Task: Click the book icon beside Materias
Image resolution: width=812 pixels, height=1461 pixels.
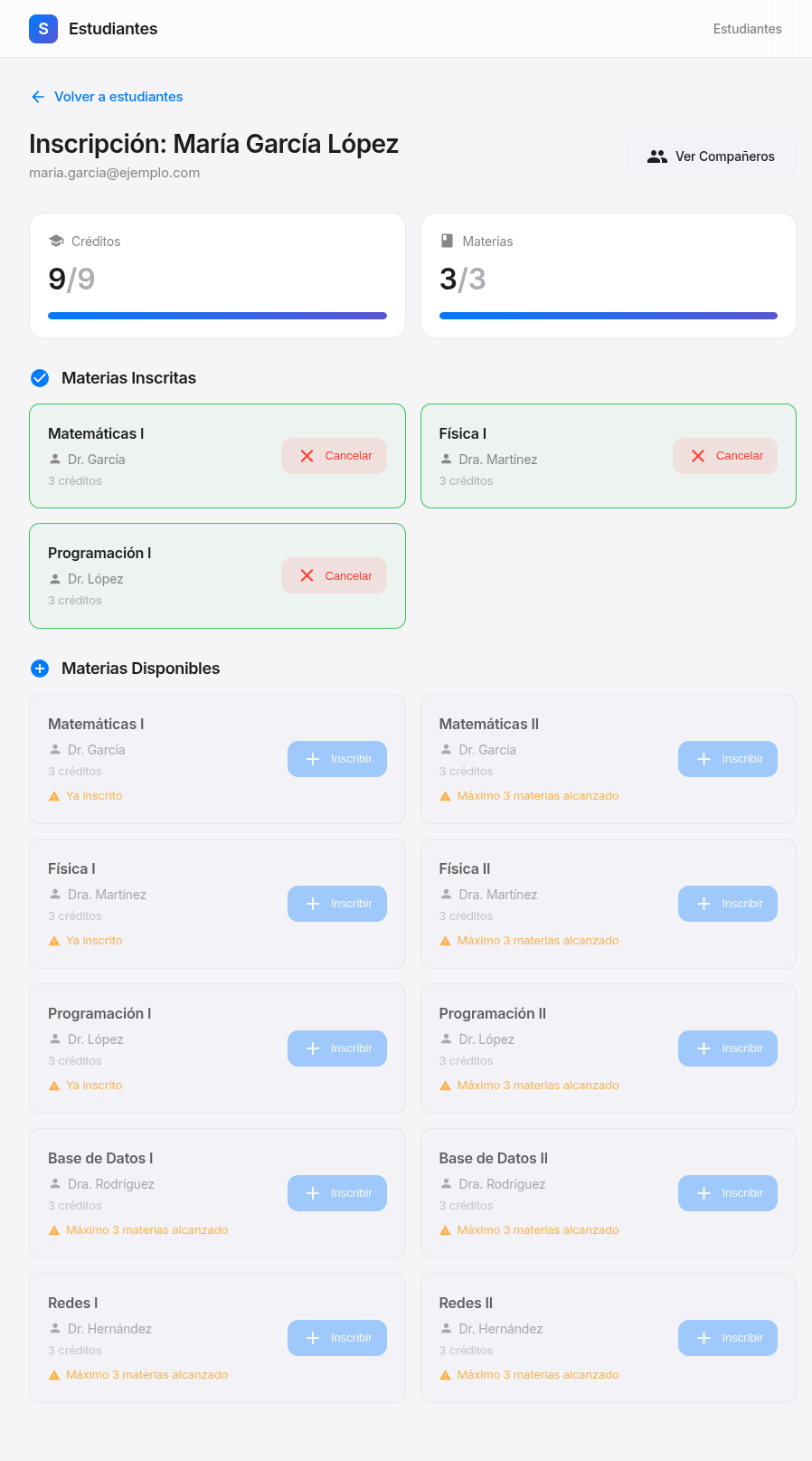Action: pyautogui.click(x=447, y=241)
